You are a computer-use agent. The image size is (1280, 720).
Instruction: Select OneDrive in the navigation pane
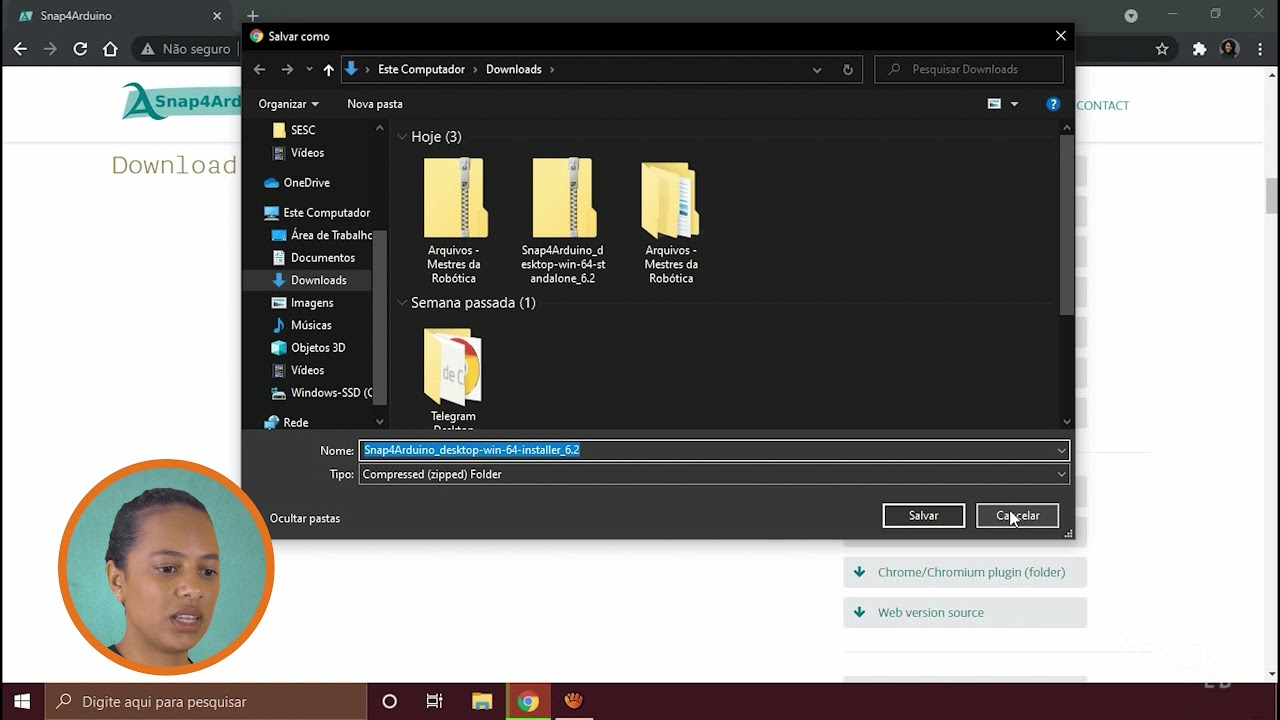pos(296,183)
